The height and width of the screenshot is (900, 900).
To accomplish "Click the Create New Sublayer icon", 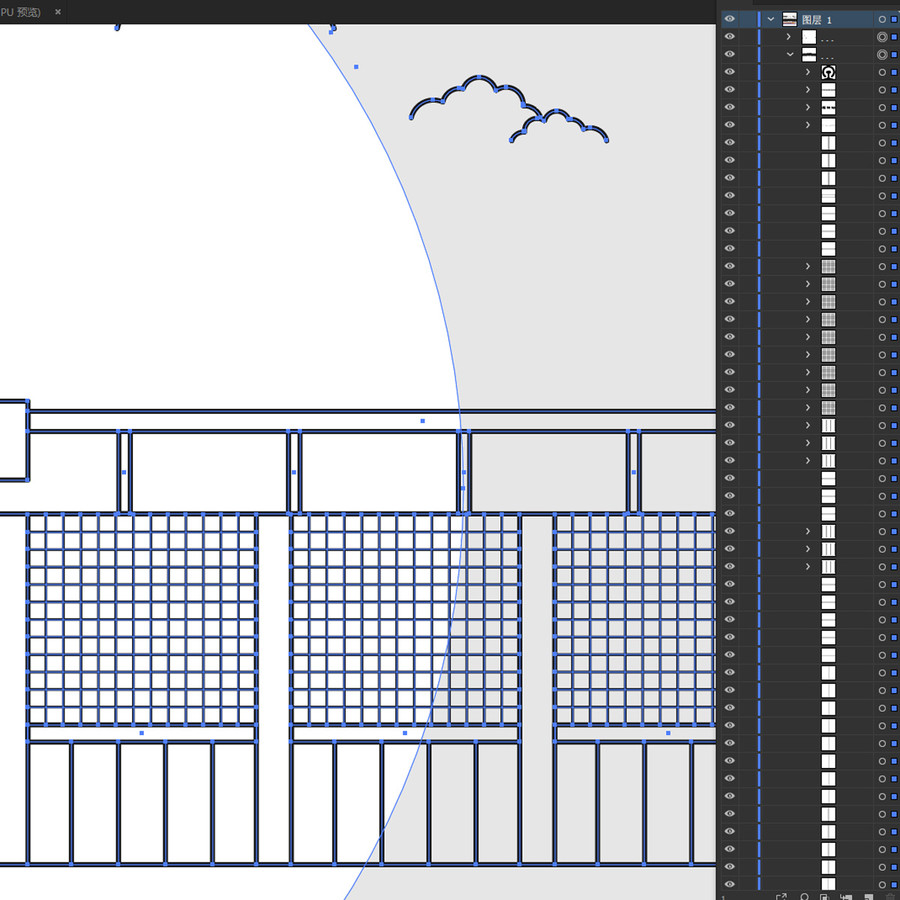I will 845,896.
